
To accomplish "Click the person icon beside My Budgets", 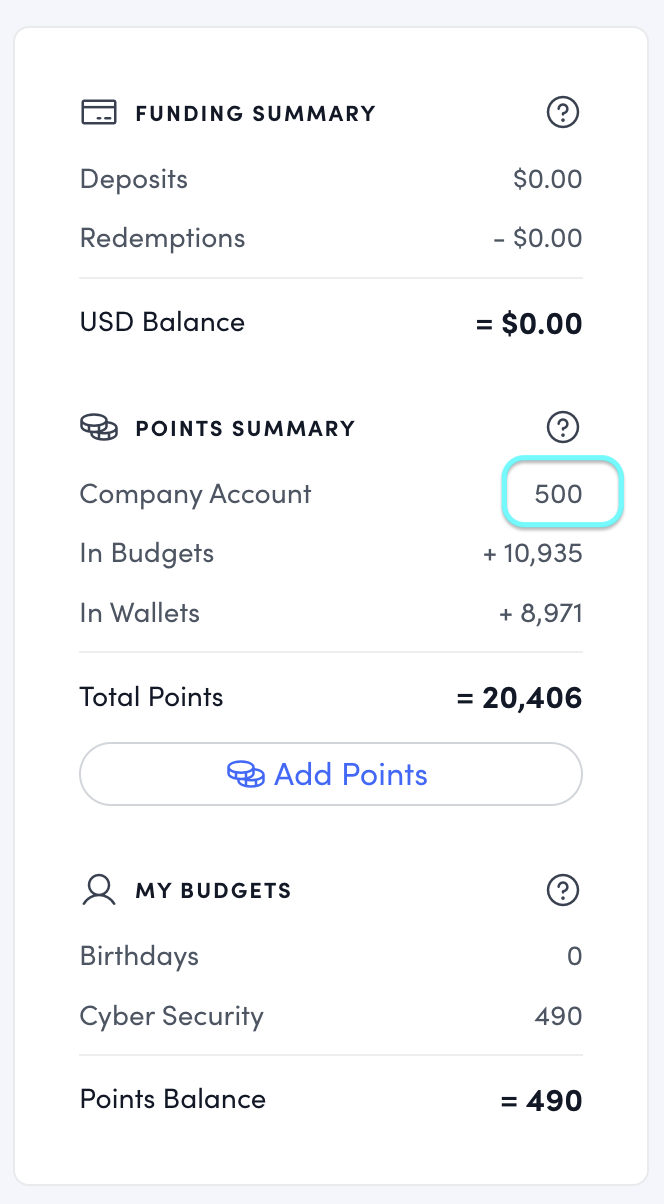I will [99, 889].
